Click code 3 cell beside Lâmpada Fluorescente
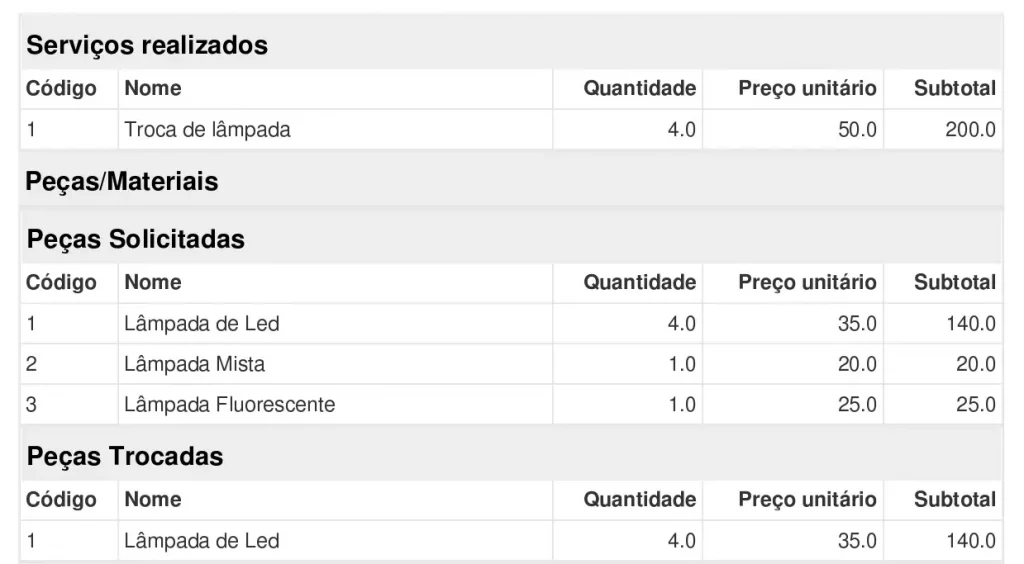 pos(32,405)
